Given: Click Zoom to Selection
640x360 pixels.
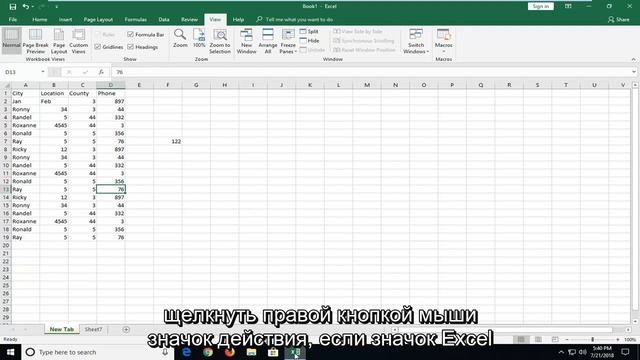Looking at the screenshot, I should point(220,41).
